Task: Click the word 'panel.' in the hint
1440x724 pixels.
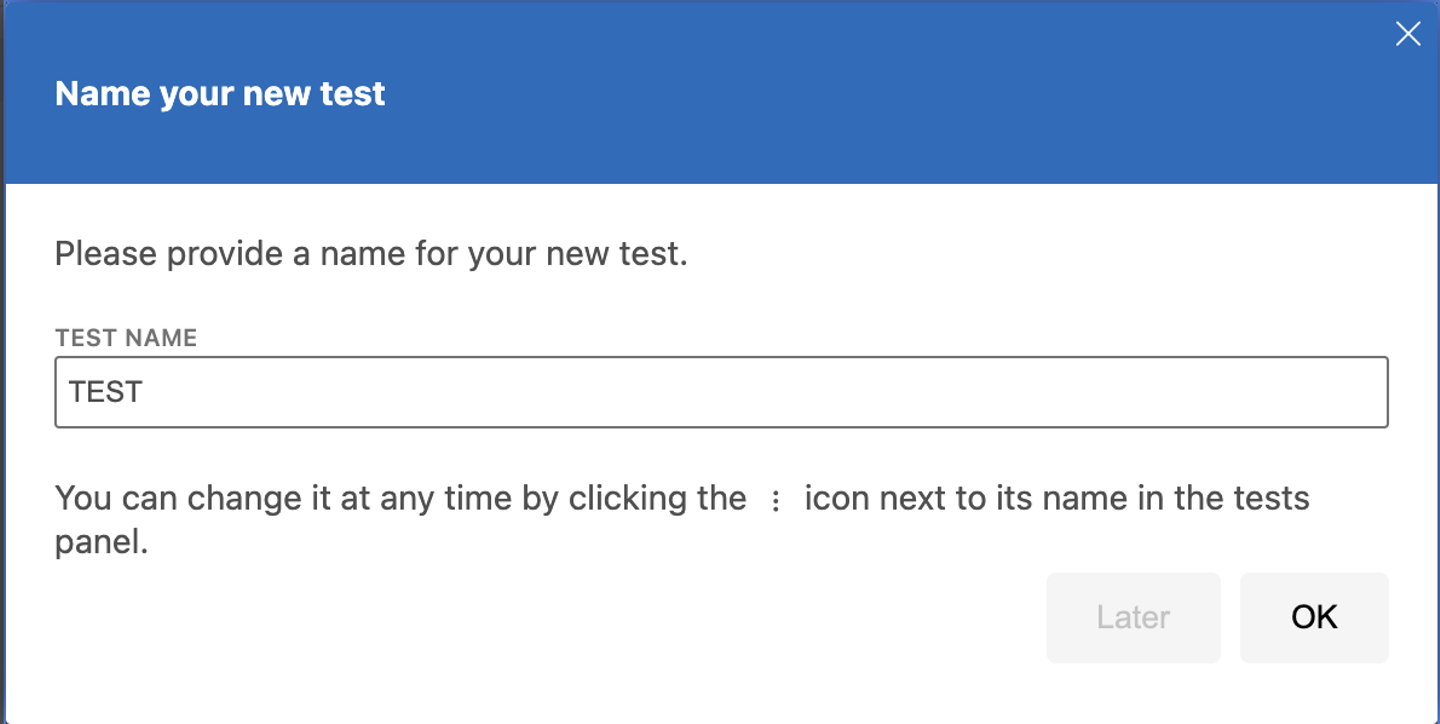Action: pyautogui.click(x=101, y=543)
